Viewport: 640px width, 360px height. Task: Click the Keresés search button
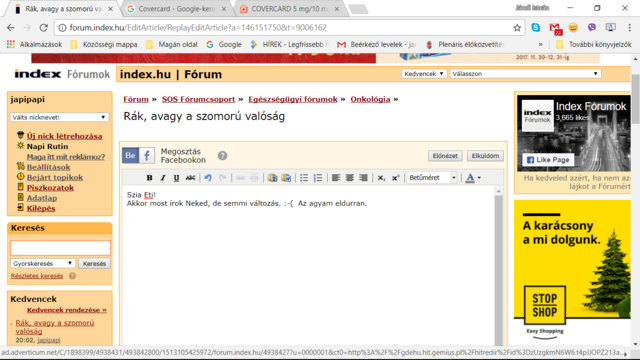point(94,264)
